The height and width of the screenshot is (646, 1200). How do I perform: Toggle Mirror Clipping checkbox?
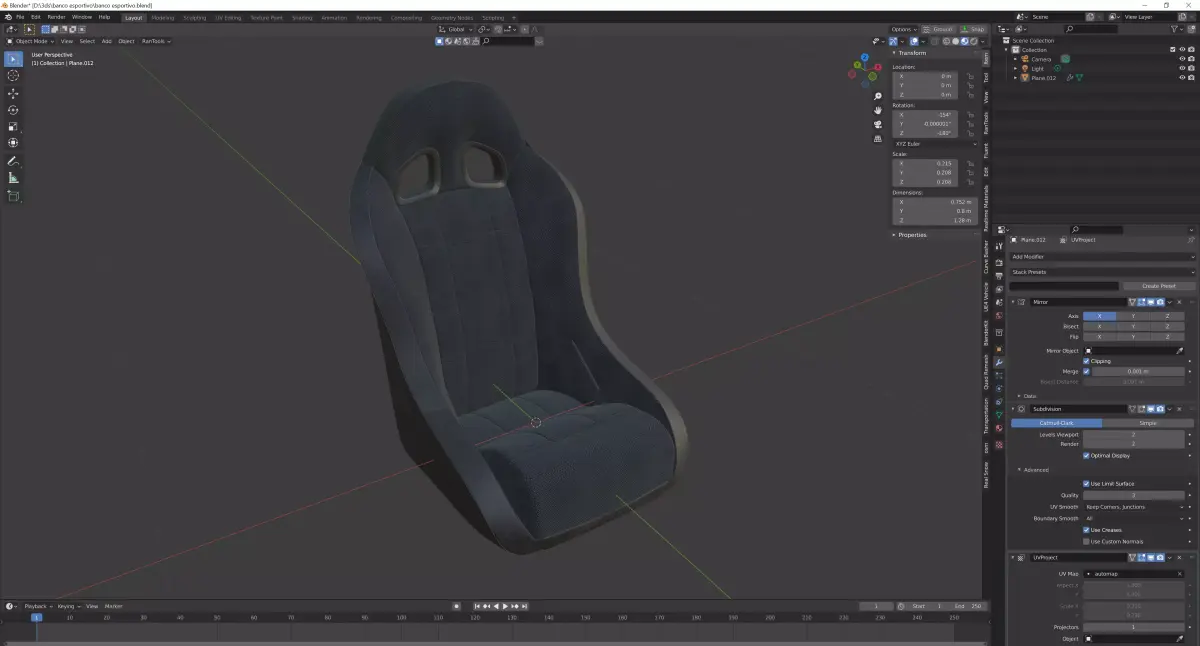[1087, 361]
